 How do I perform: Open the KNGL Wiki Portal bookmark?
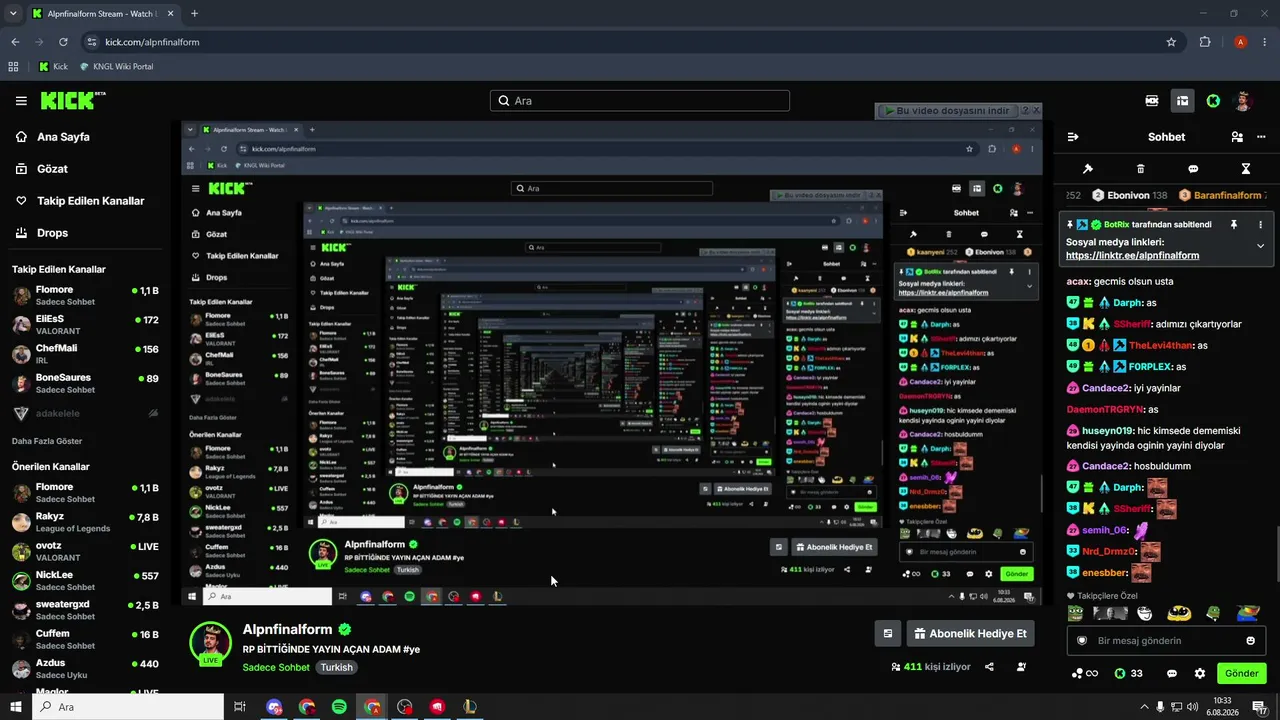pyautogui.click(x=115, y=67)
